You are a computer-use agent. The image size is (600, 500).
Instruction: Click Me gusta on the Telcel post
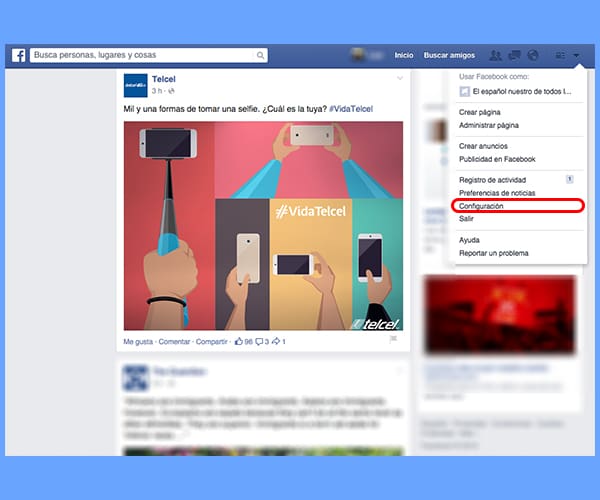(138, 342)
